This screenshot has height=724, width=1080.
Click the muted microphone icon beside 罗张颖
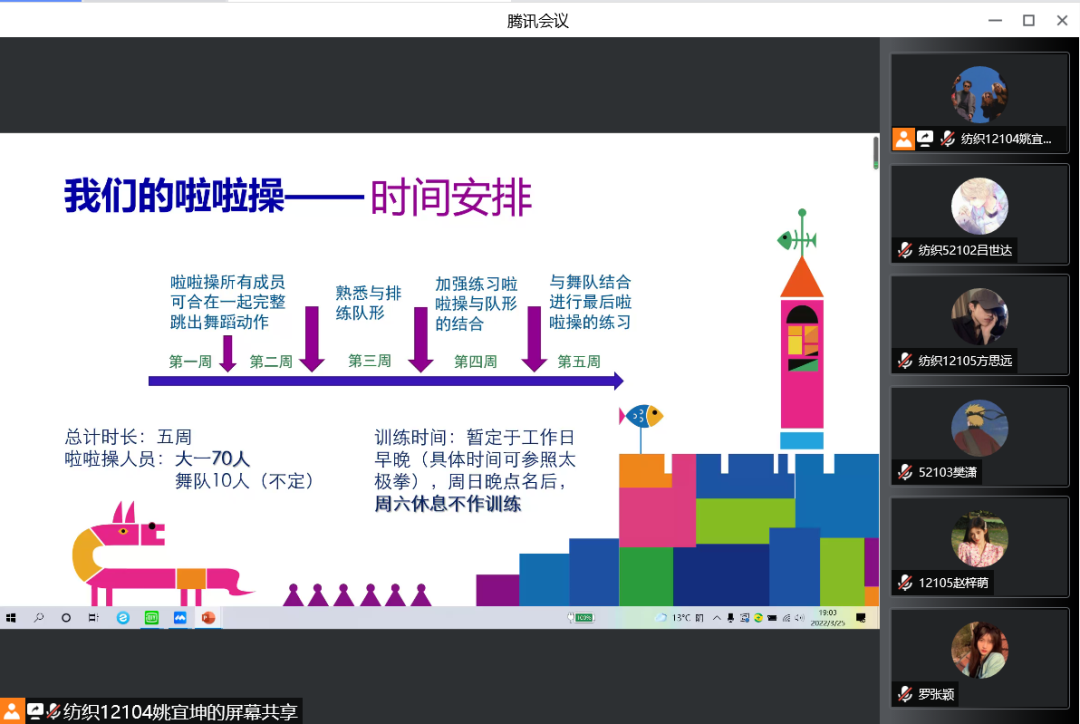pyautogui.click(x=905, y=694)
